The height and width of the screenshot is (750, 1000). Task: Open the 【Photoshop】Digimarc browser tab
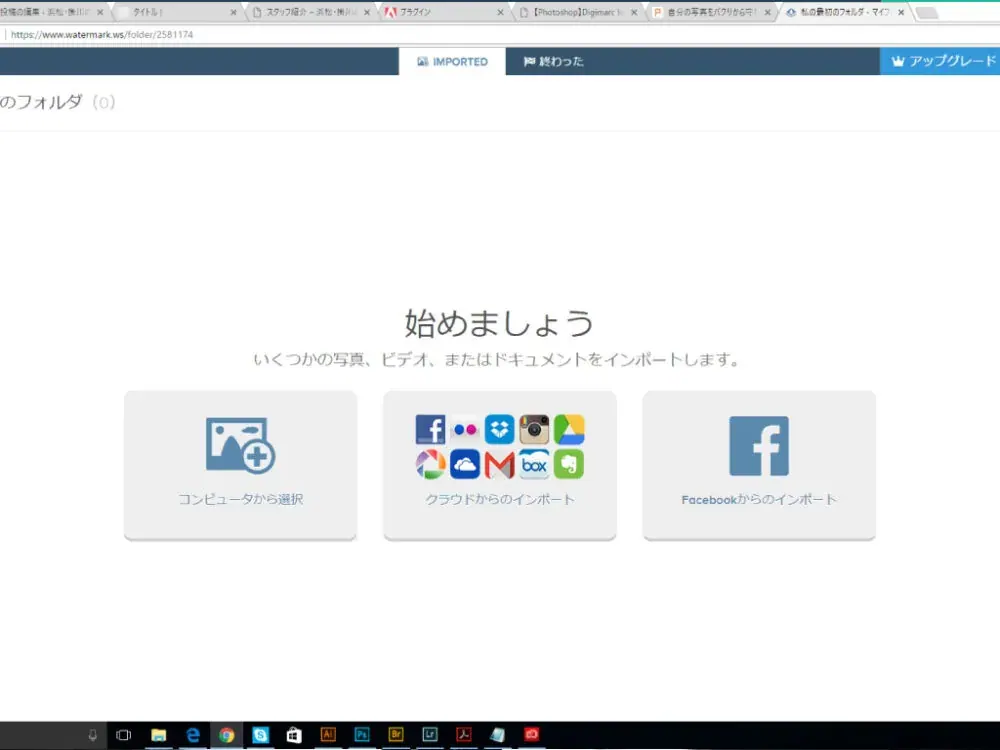click(578, 12)
